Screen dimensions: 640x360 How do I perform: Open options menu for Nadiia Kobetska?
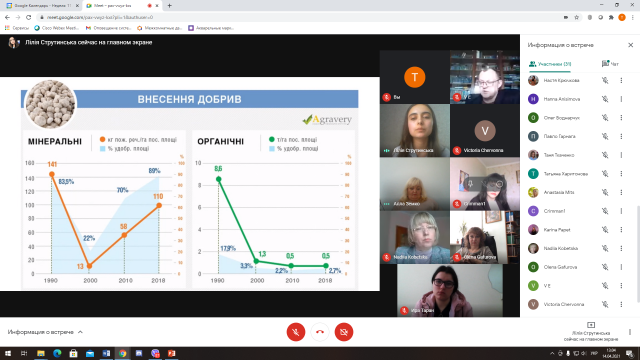[621, 248]
